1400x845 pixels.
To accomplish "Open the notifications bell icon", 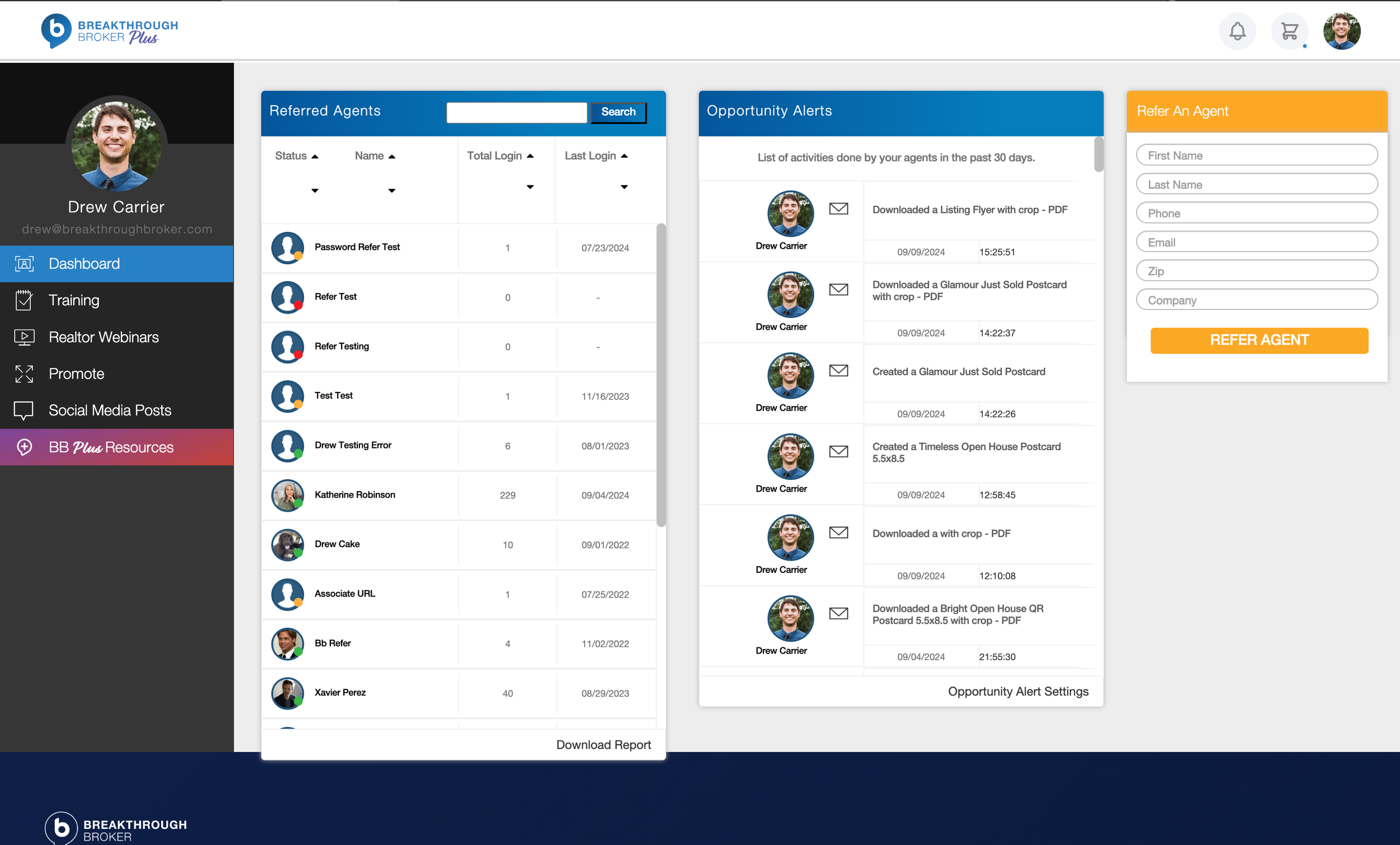I will 1237,31.
